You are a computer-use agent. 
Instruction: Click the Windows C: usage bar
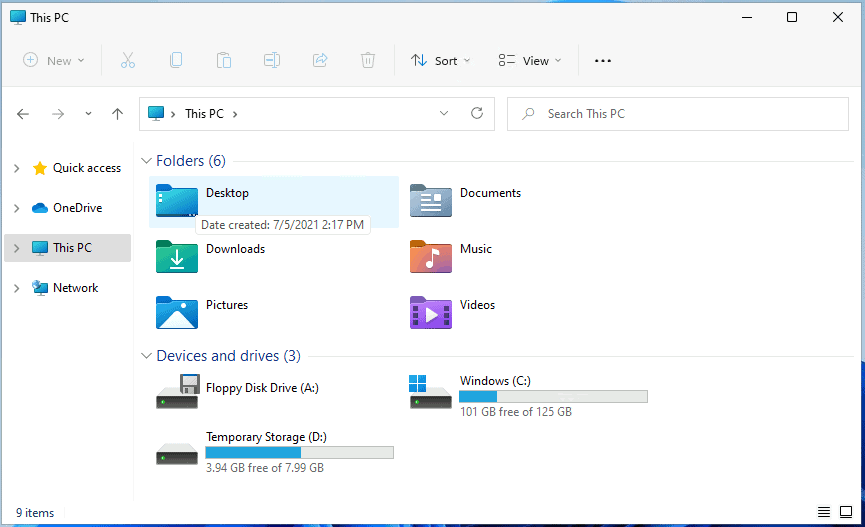point(553,396)
